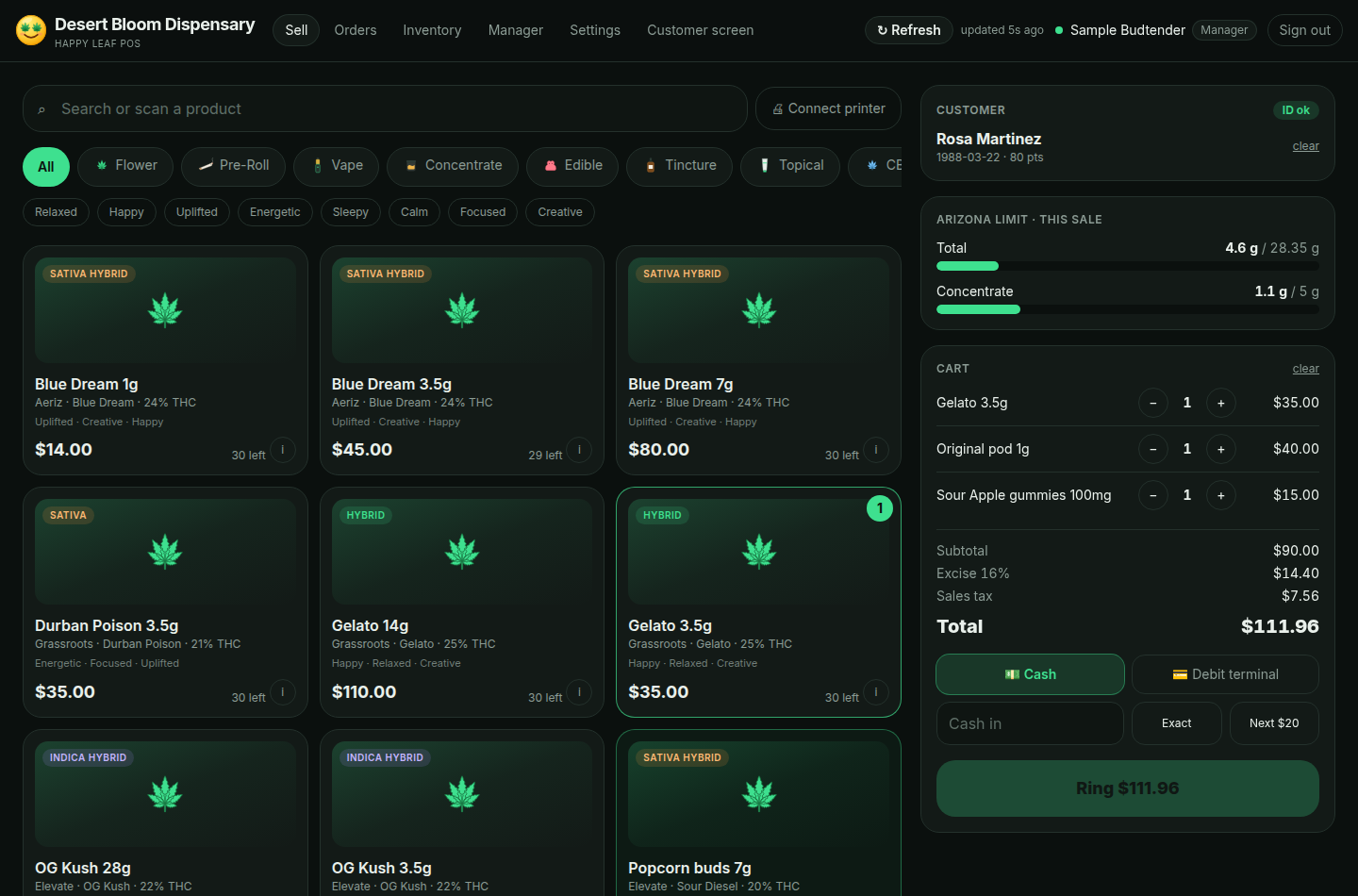The width and height of the screenshot is (1358, 896).
Task: Switch to the Sell tab
Action: click(296, 30)
